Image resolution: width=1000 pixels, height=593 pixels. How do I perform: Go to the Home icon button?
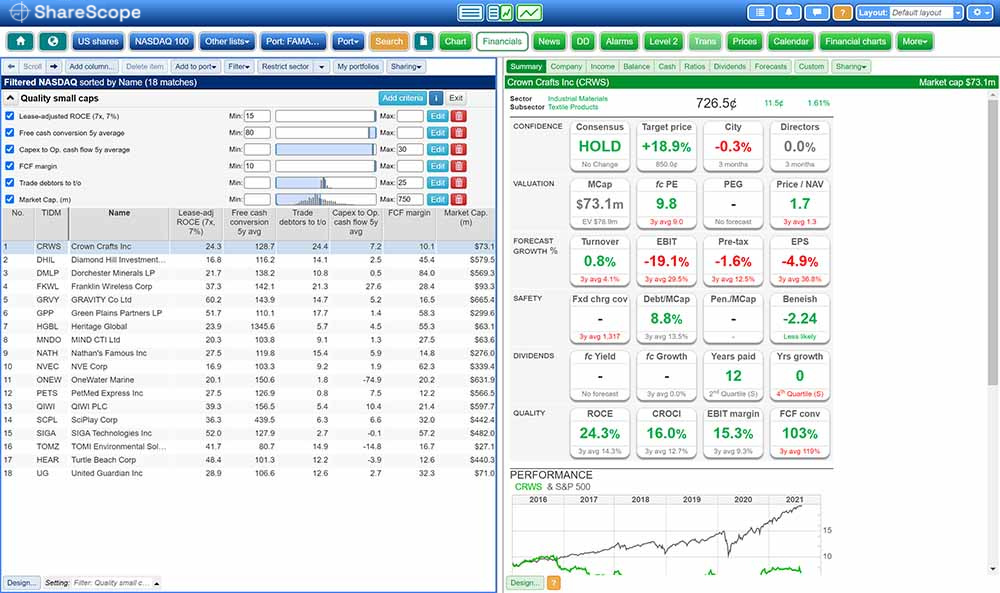20,42
